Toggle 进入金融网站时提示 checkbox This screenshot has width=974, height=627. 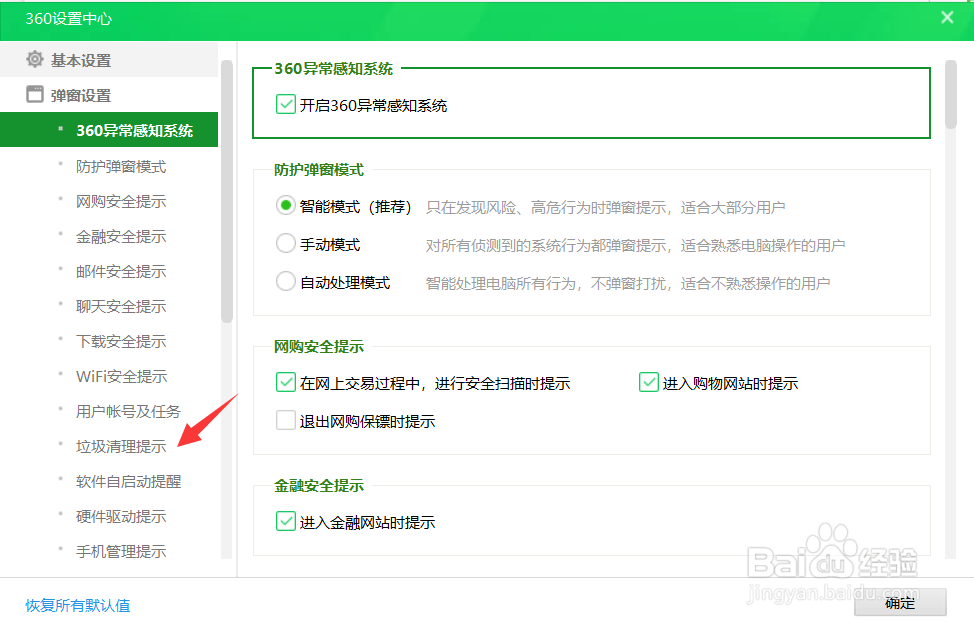click(285, 521)
